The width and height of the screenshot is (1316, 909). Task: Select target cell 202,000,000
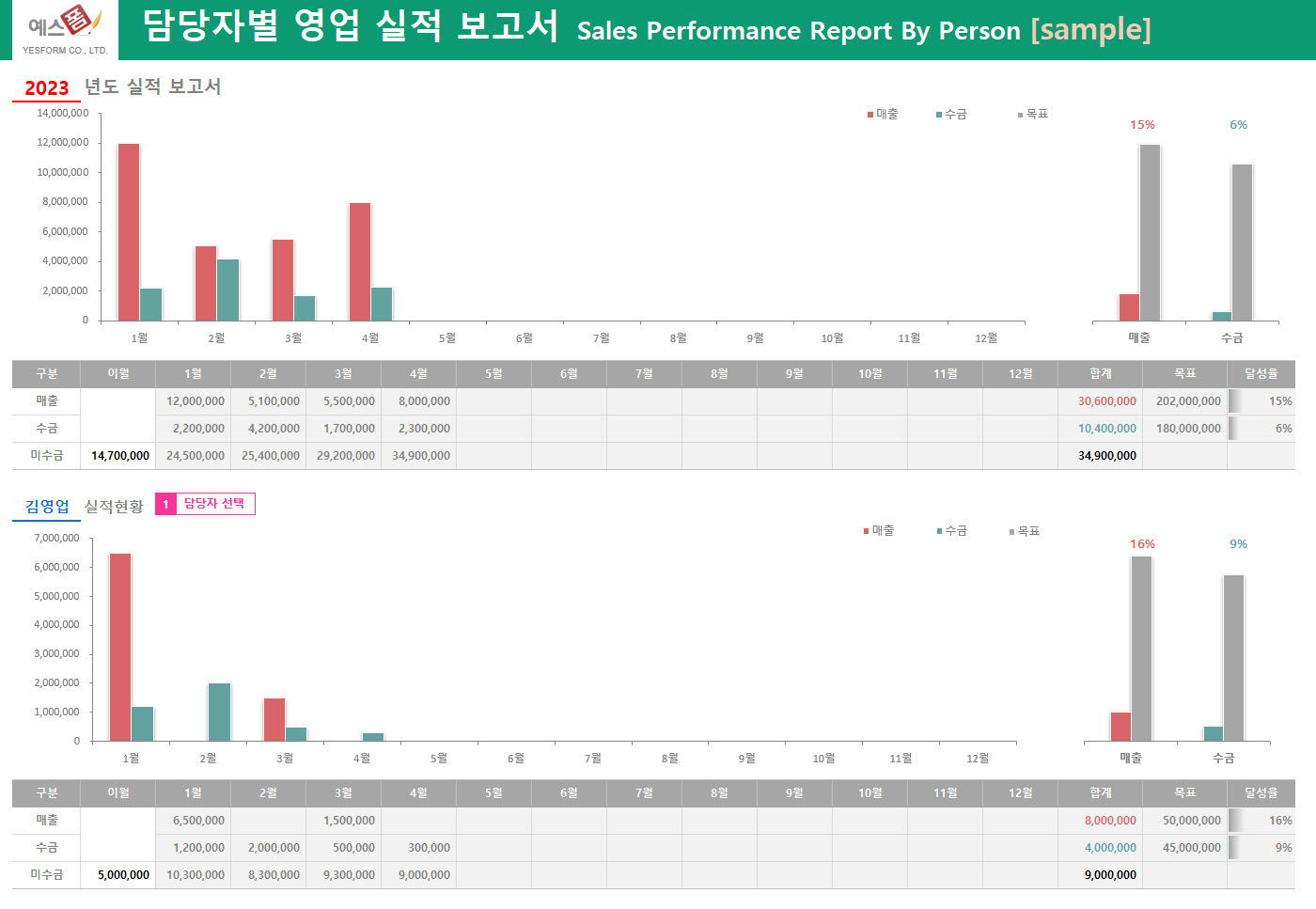point(1184,401)
